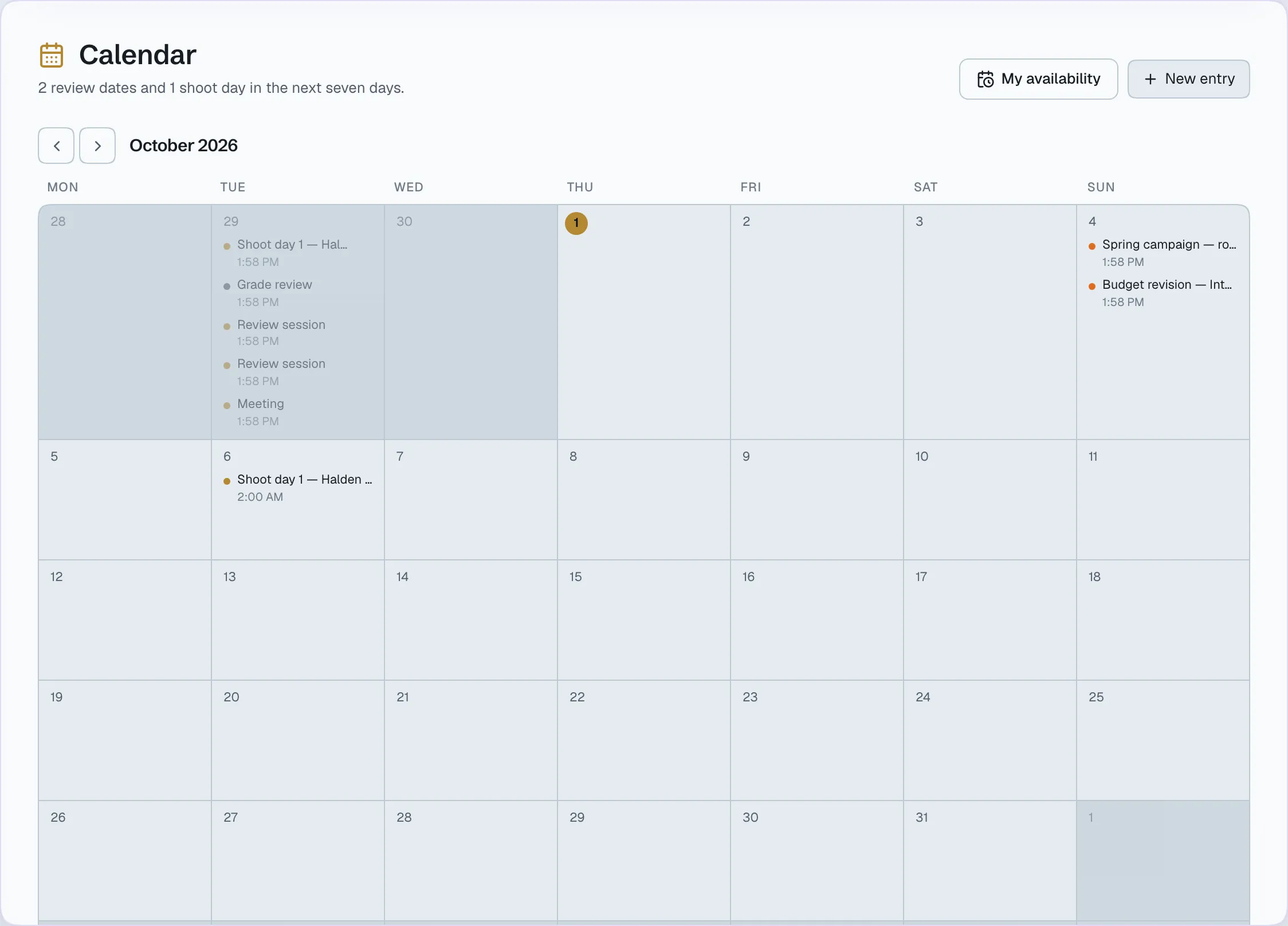The image size is (1288, 926).
Task: Select October 21 day cell
Action: (x=471, y=740)
